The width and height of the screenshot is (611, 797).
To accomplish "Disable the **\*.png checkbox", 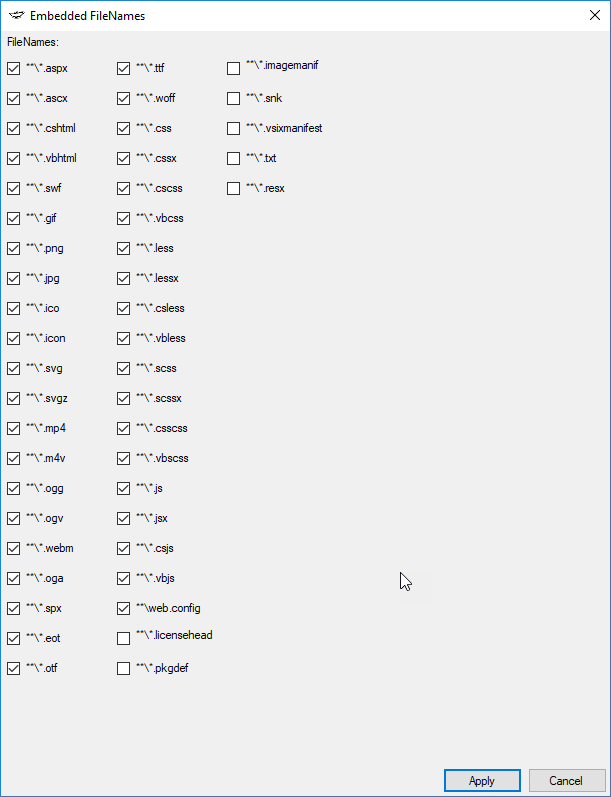I will (x=14, y=249).
